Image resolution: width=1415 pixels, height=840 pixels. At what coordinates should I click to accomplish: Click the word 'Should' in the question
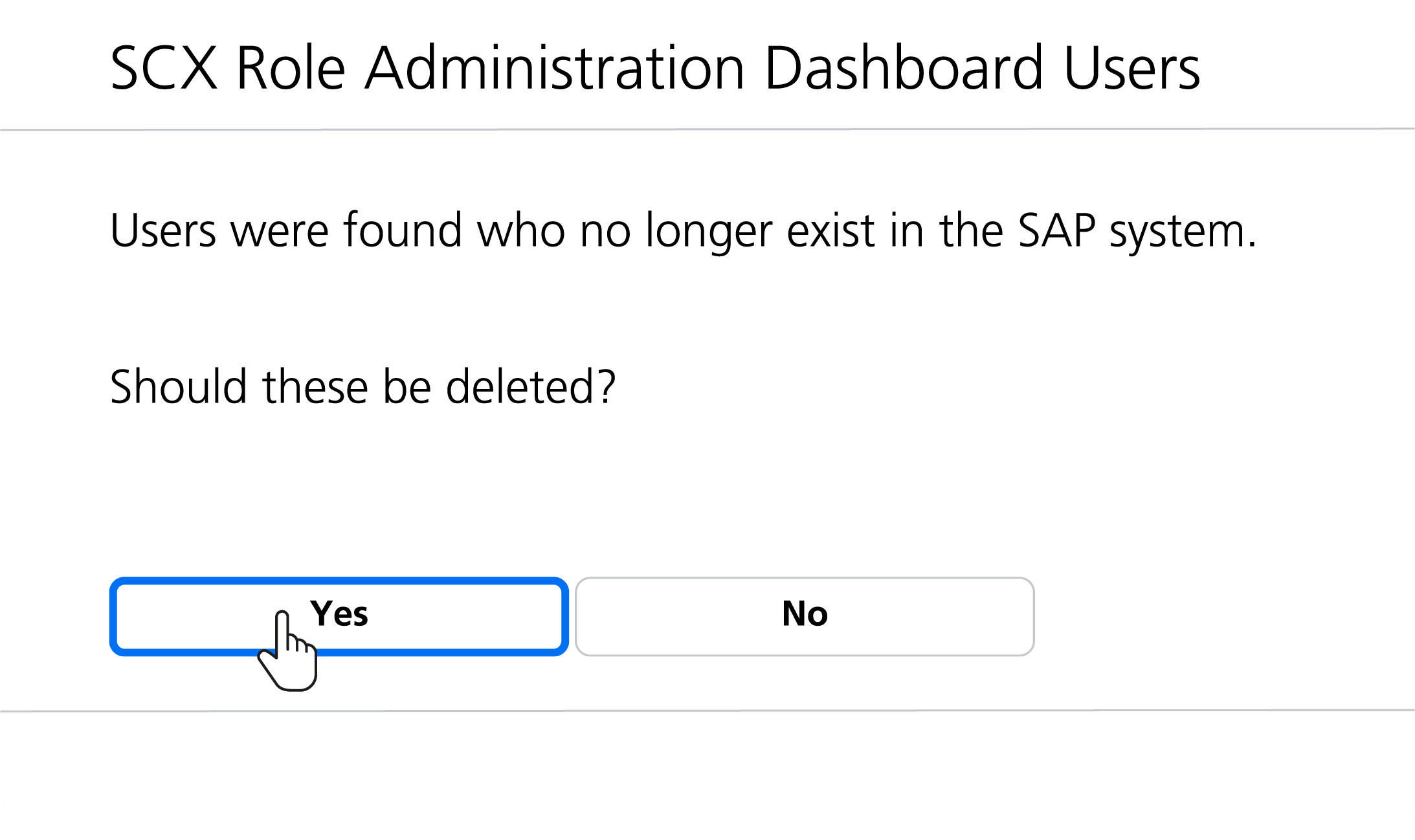(x=178, y=387)
